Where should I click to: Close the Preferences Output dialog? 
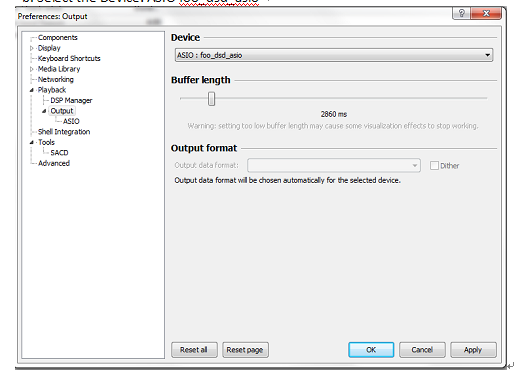486,13
